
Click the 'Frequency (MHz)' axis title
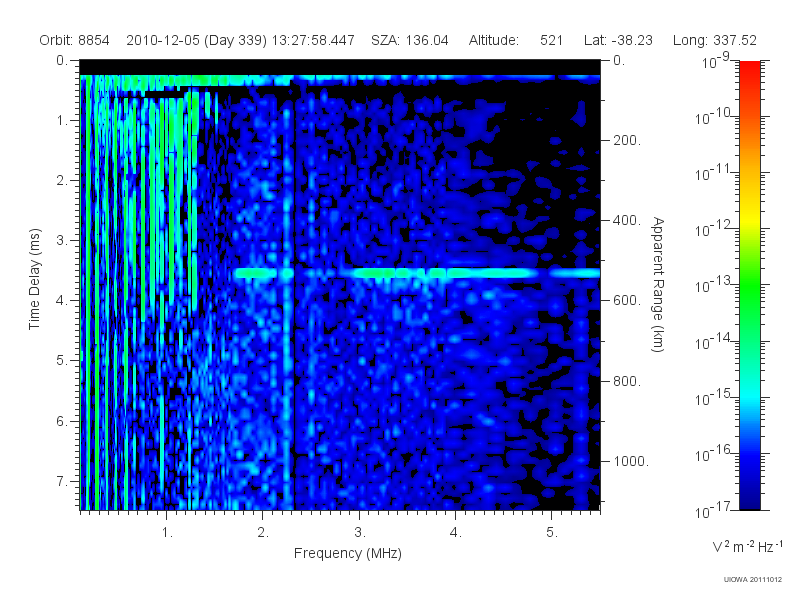(x=347, y=554)
